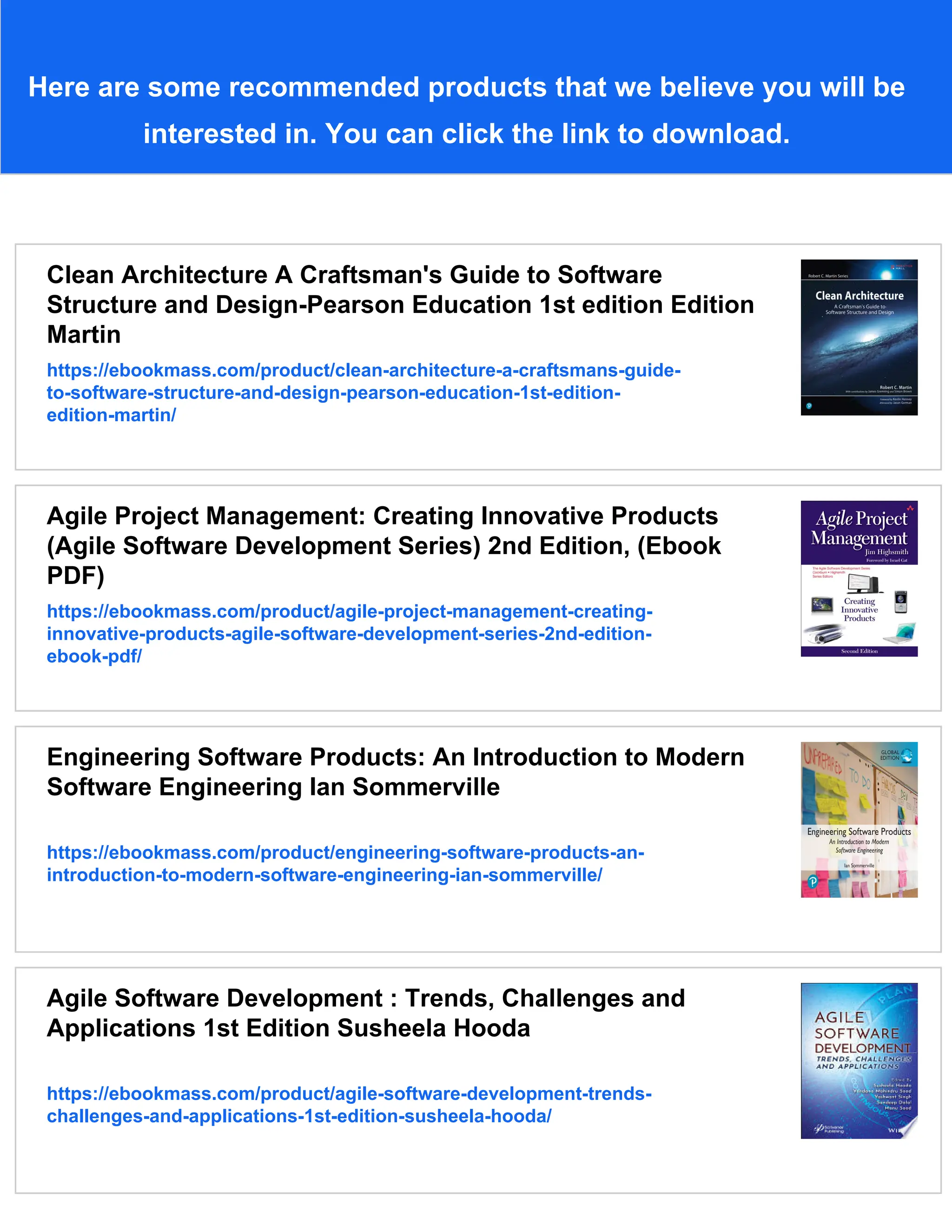This screenshot has width=952, height=1232.
Task: Open the Agile Project Management ebookmass link
Action: tap(350, 634)
